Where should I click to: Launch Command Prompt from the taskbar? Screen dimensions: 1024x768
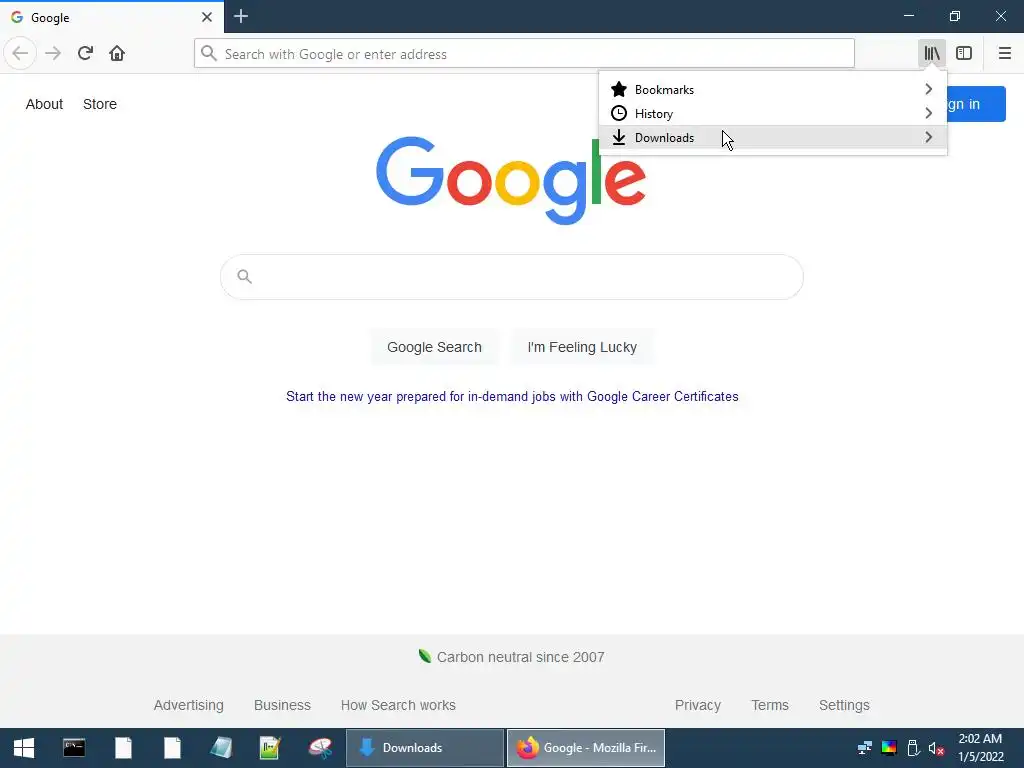[x=74, y=748]
